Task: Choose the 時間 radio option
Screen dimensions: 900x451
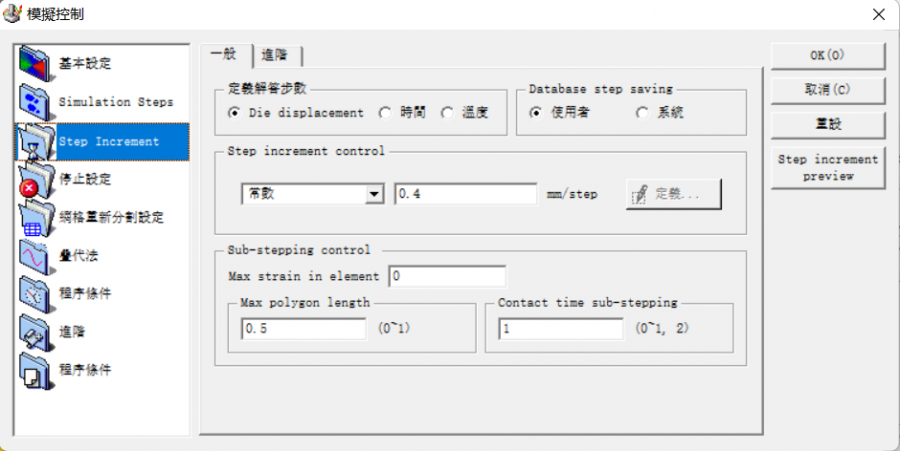Action: click(x=385, y=113)
